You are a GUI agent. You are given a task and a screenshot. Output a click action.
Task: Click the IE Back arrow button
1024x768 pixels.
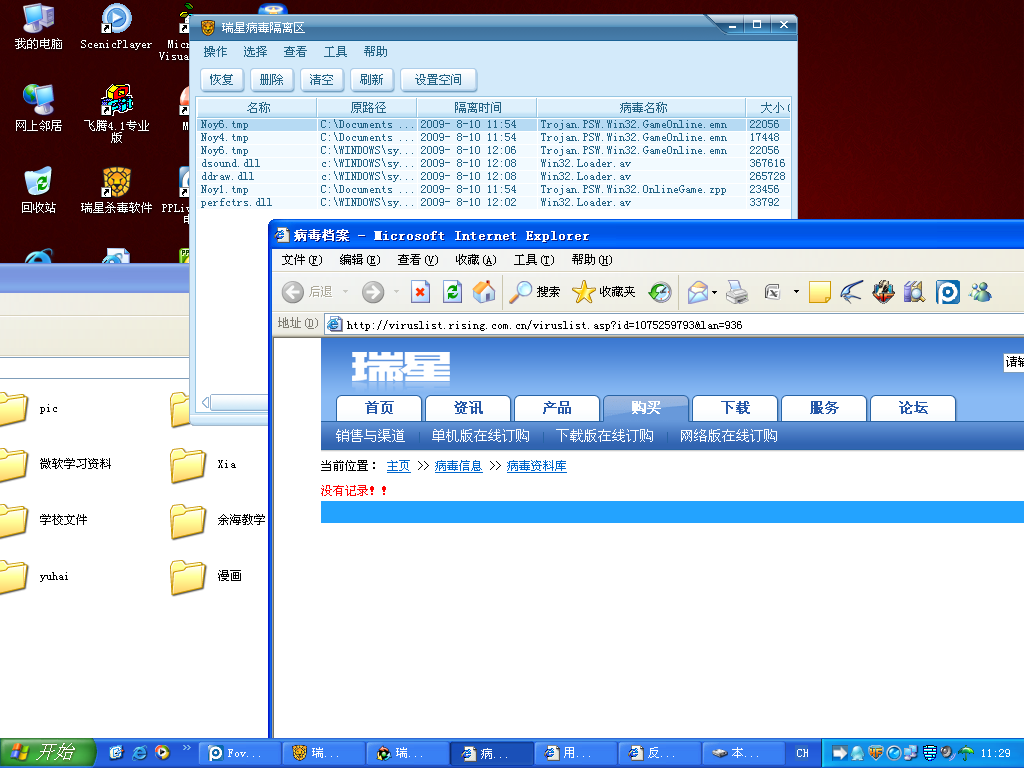pyautogui.click(x=293, y=292)
